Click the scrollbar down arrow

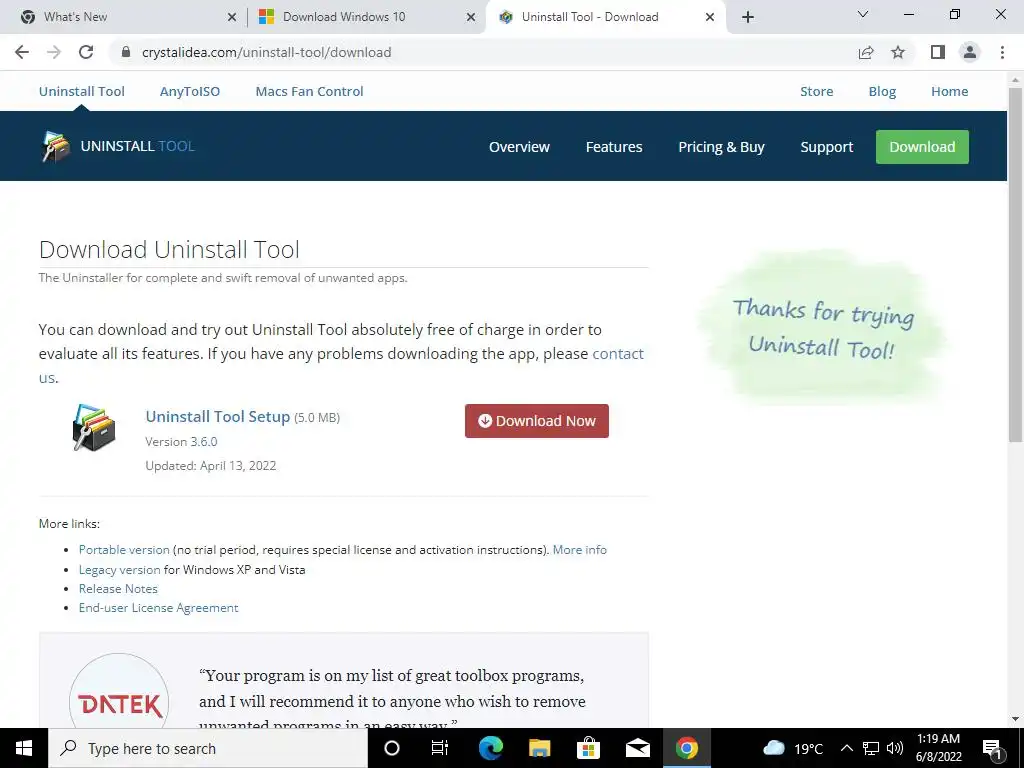point(1015,719)
